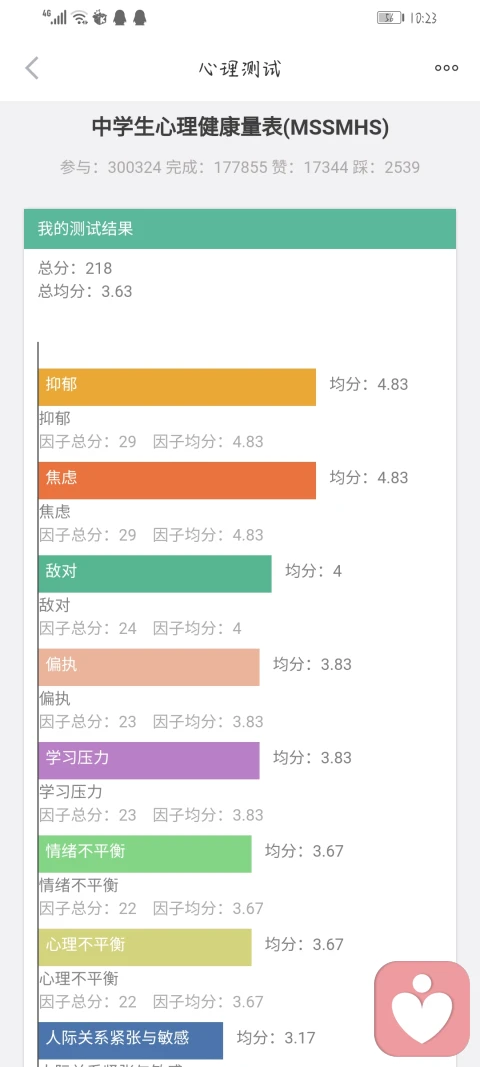Image resolution: width=480 pixels, height=1067 pixels.
Task: Tap the status bar clock showing 10:23
Action: point(423,18)
